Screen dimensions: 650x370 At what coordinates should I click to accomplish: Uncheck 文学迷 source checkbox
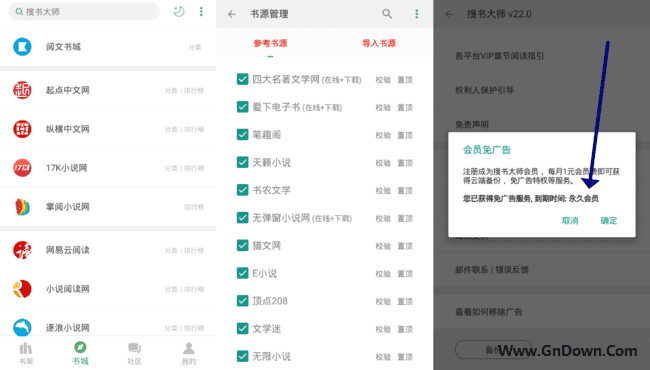click(243, 329)
